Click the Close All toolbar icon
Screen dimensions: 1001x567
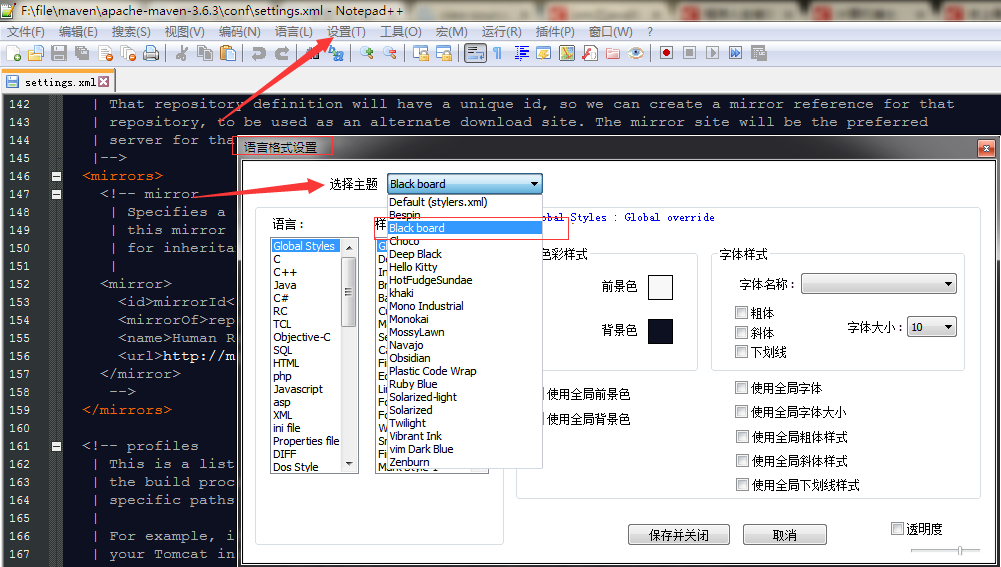(128, 54)
